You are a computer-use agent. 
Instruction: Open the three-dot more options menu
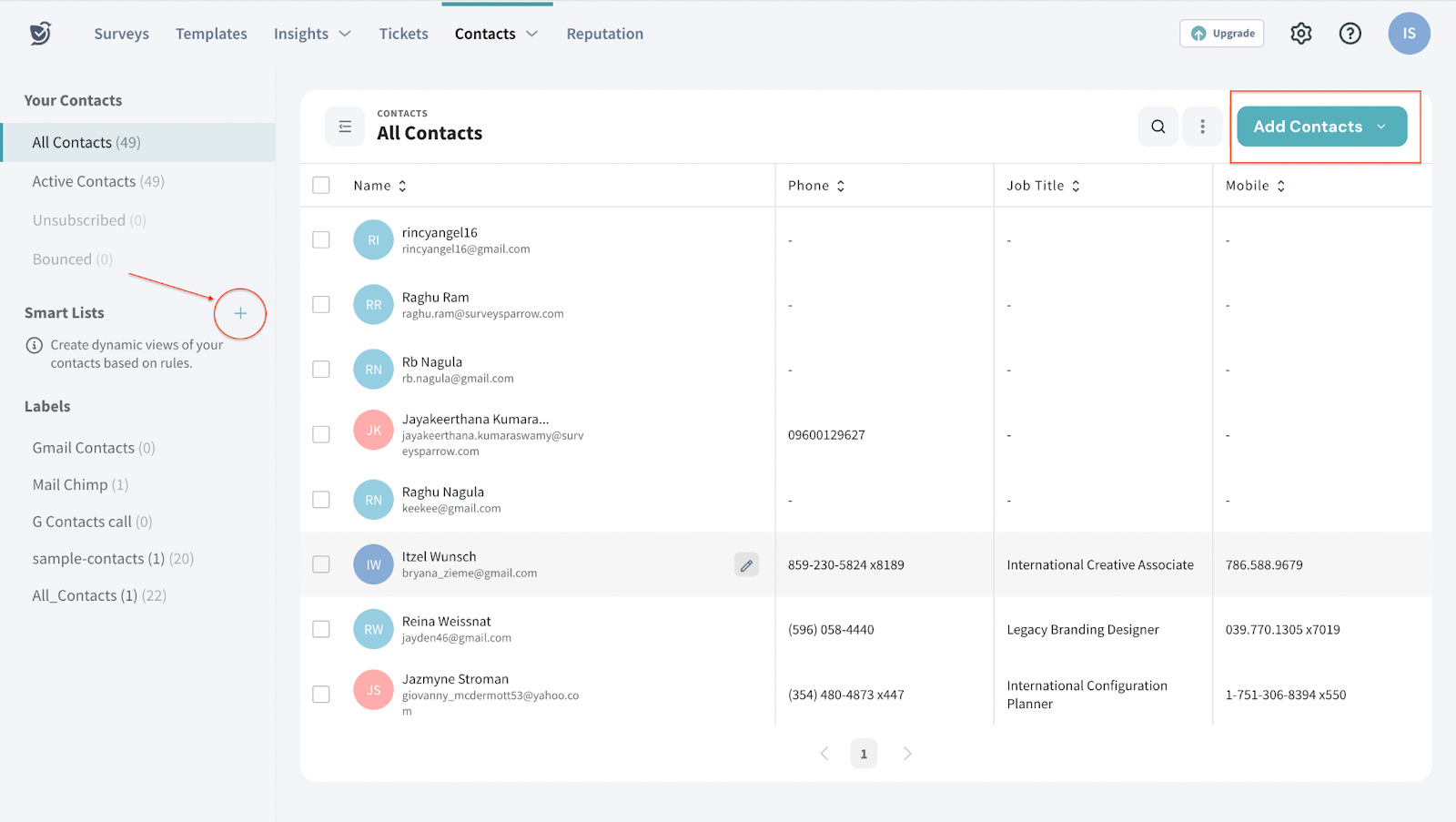(x=1202, y=127)
